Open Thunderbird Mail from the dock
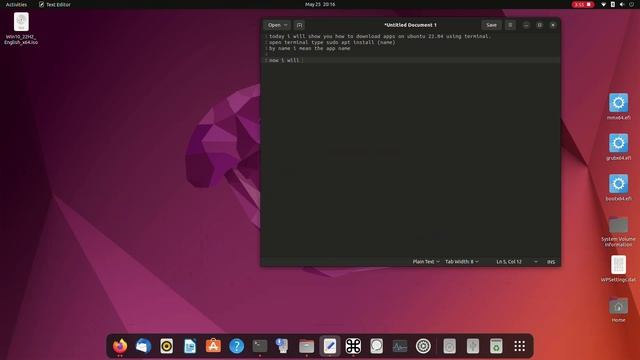 tap(143, 346)
